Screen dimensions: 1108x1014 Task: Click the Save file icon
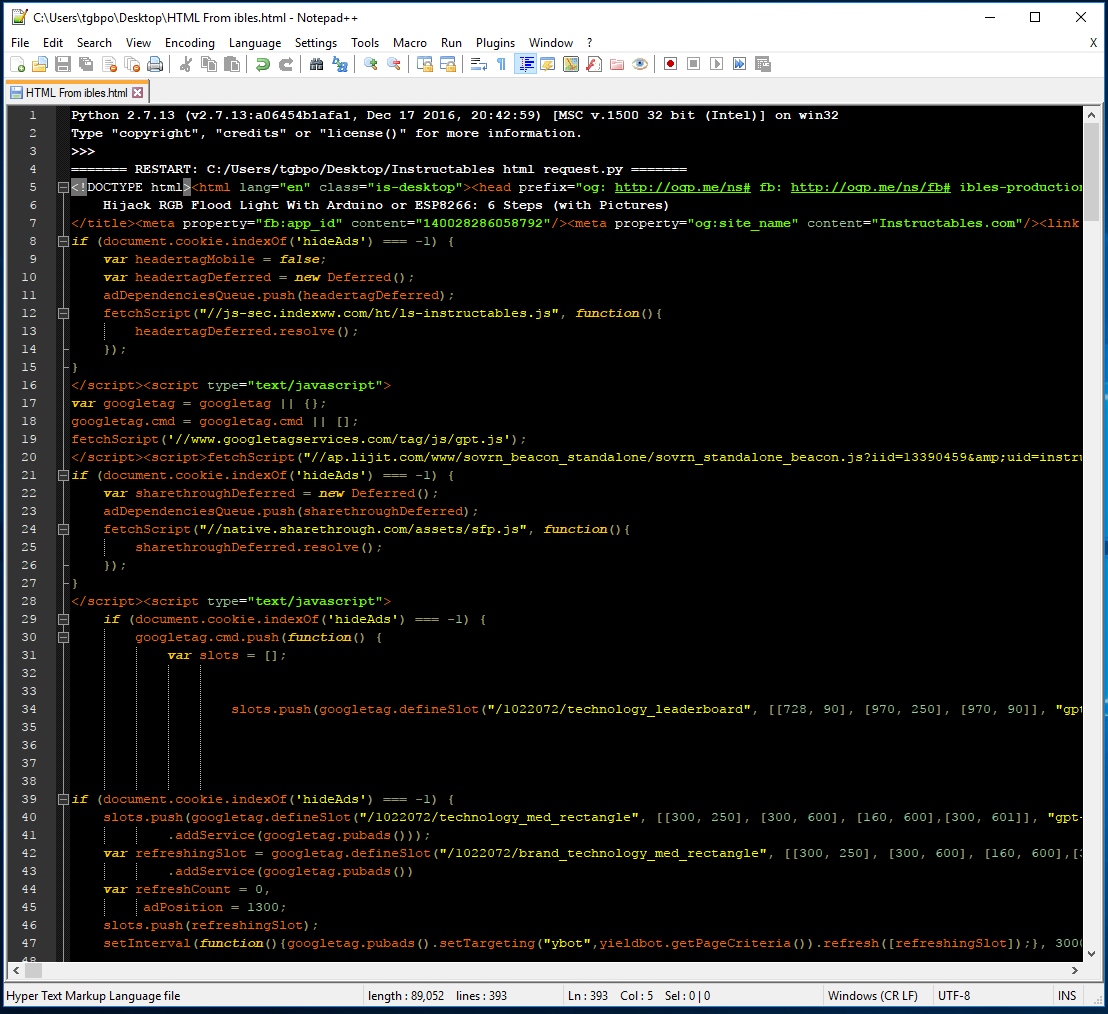click(x=62, y=64)
